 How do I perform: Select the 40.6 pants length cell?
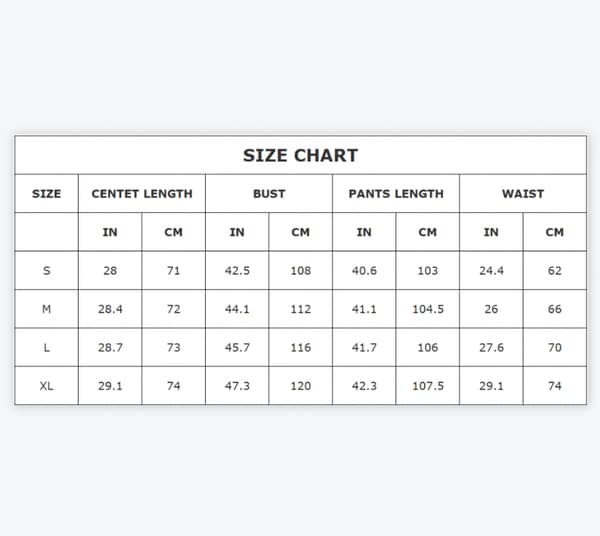tap(364, 270)
